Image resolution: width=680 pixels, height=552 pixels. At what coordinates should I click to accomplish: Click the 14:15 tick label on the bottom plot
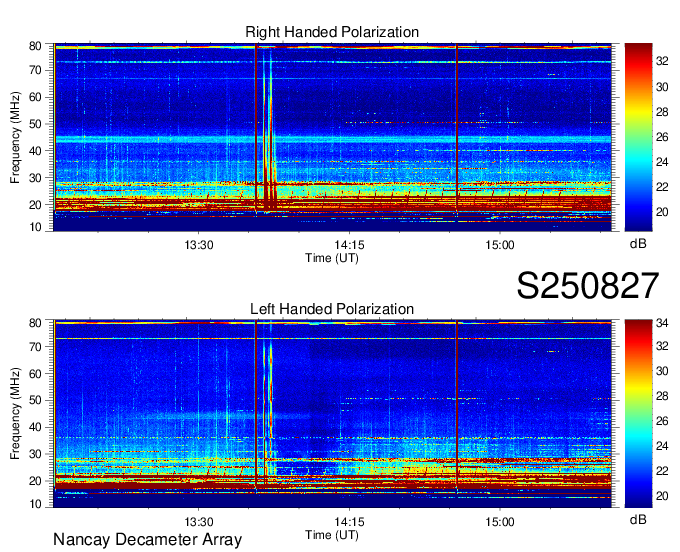tap(349, 522)
